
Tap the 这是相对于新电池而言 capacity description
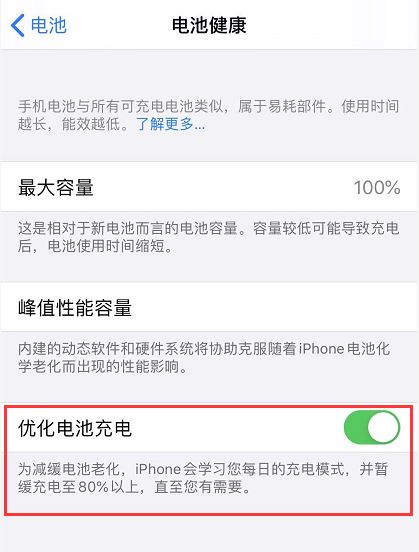pos(208,237)
